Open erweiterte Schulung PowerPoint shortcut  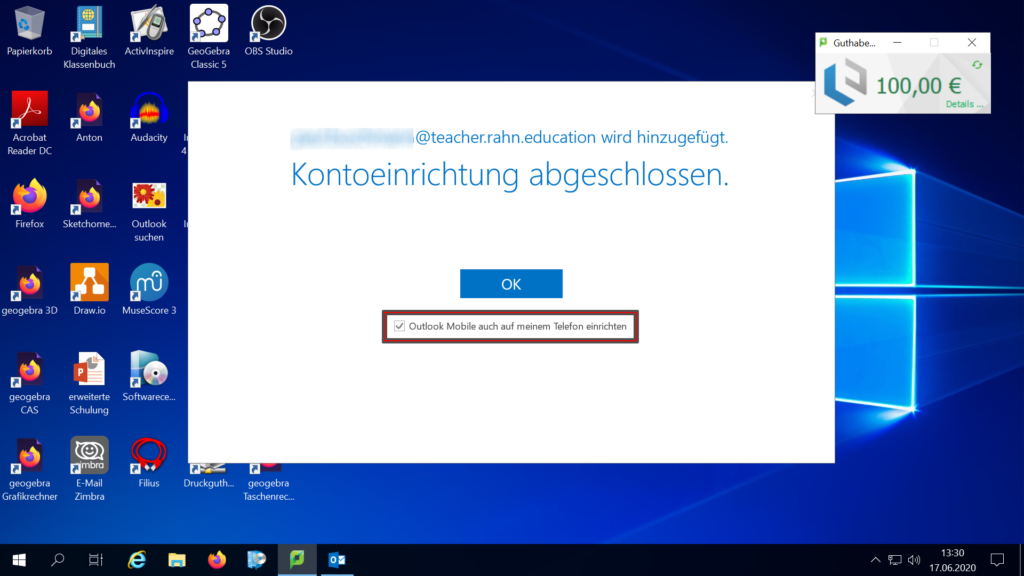click(x=89, y=383)
